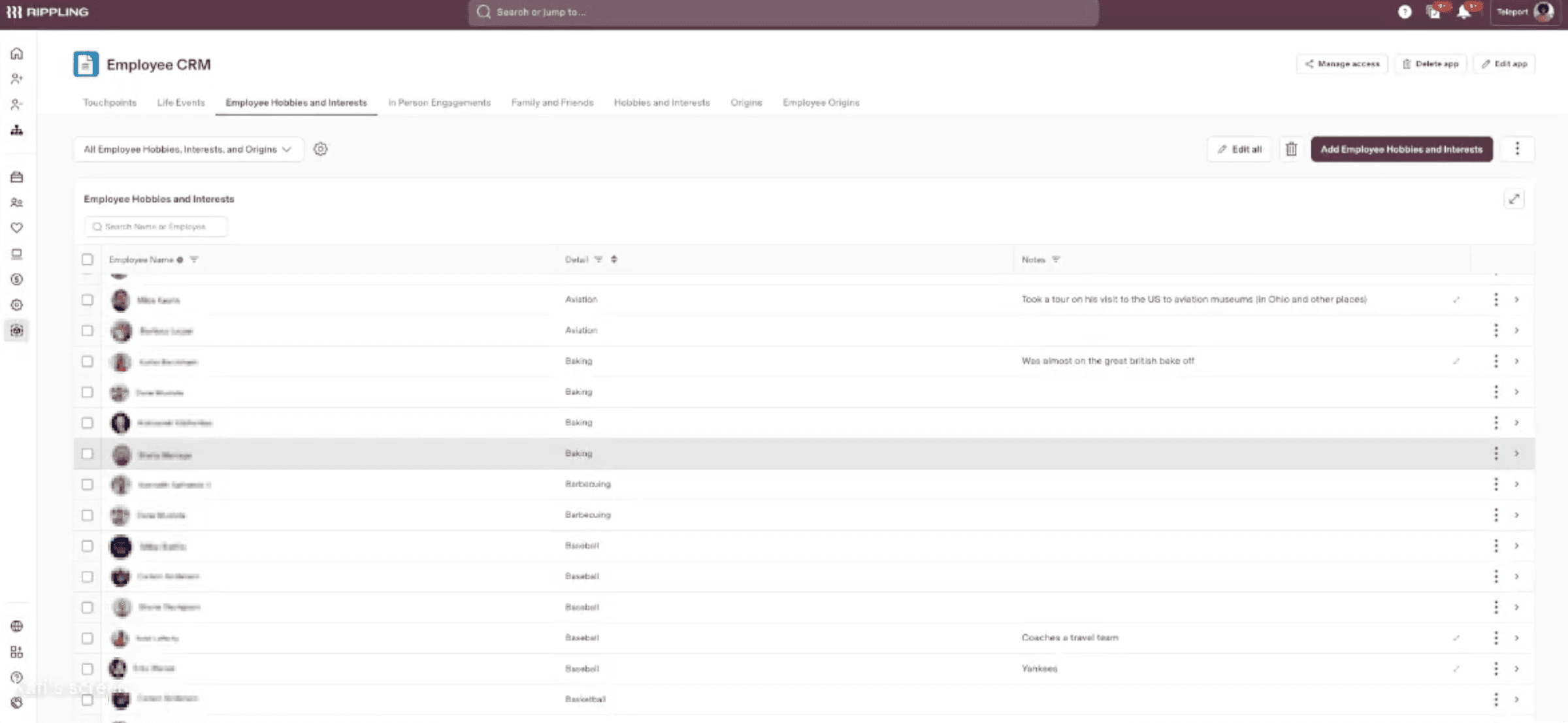Expand the Coaches a travel team row chevron
Image resolution: width=1568 pixels, height=723 pixels.
pos(1516,638)
